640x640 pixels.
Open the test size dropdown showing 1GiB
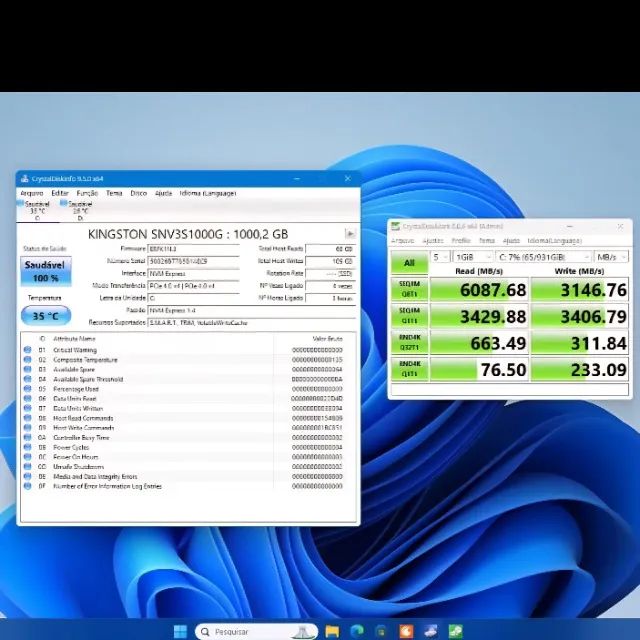(x=473, y=257)
